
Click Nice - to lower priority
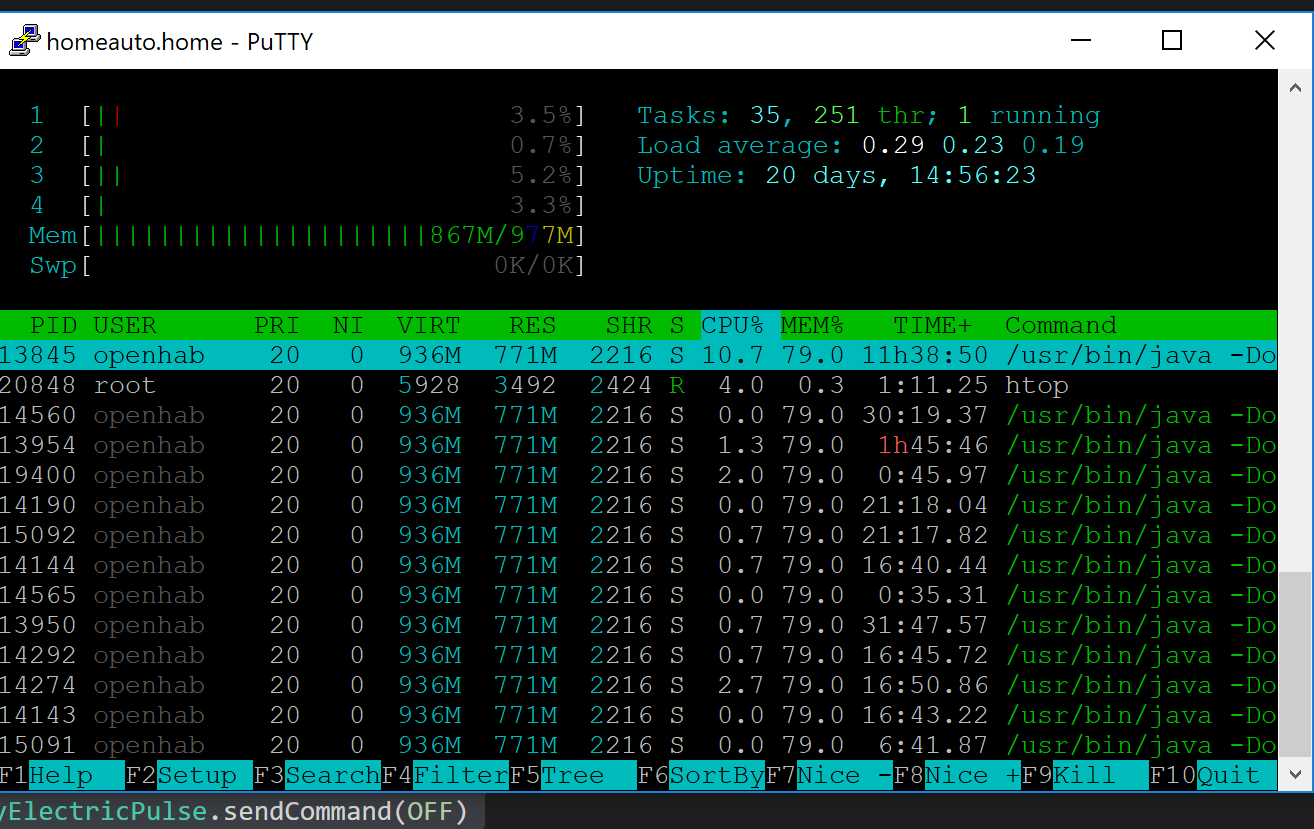[844, 776]
